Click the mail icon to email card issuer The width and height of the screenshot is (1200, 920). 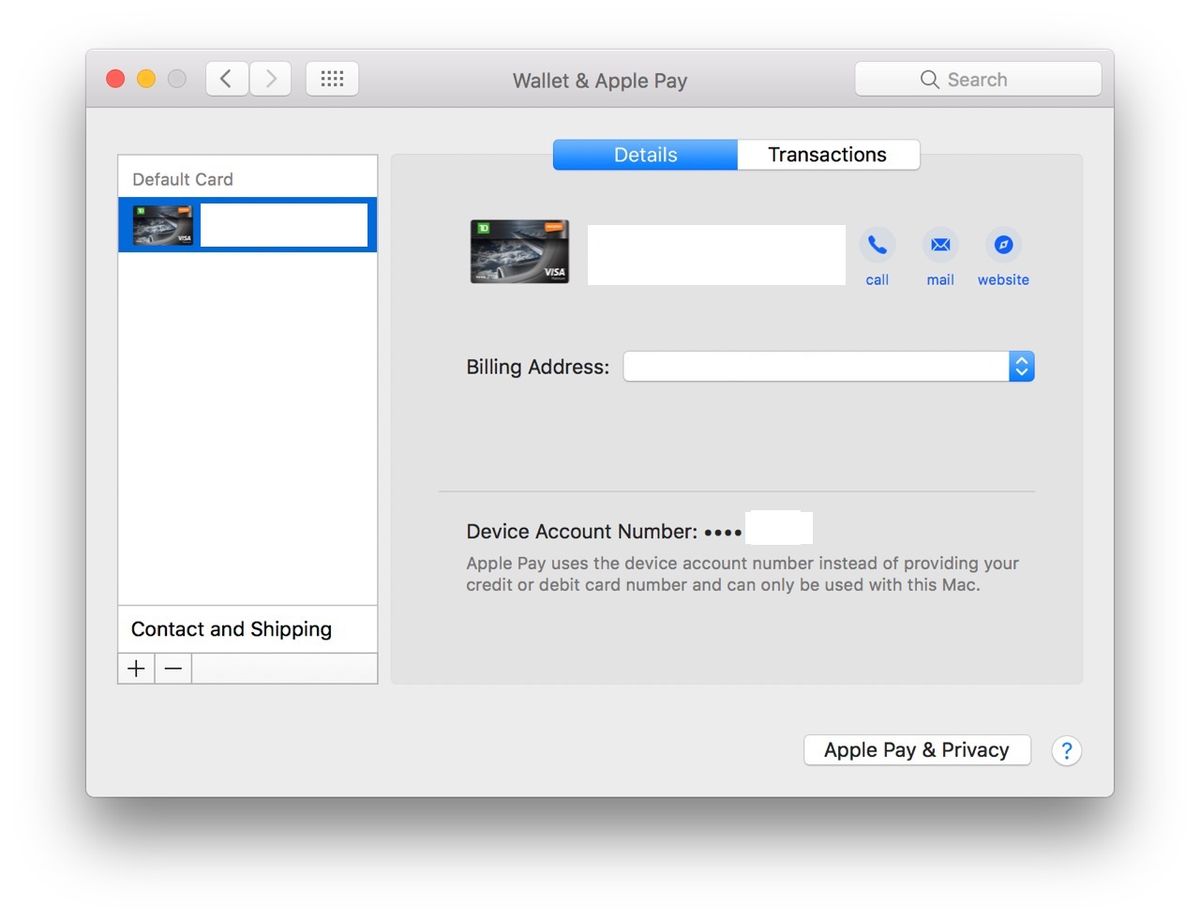(x=940, y=243)
